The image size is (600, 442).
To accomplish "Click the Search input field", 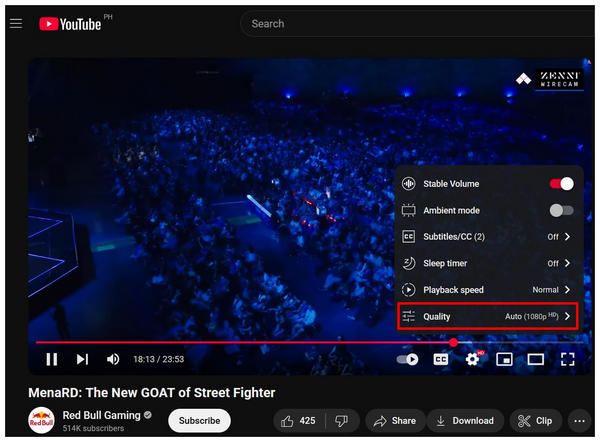I will coord(419,24).
